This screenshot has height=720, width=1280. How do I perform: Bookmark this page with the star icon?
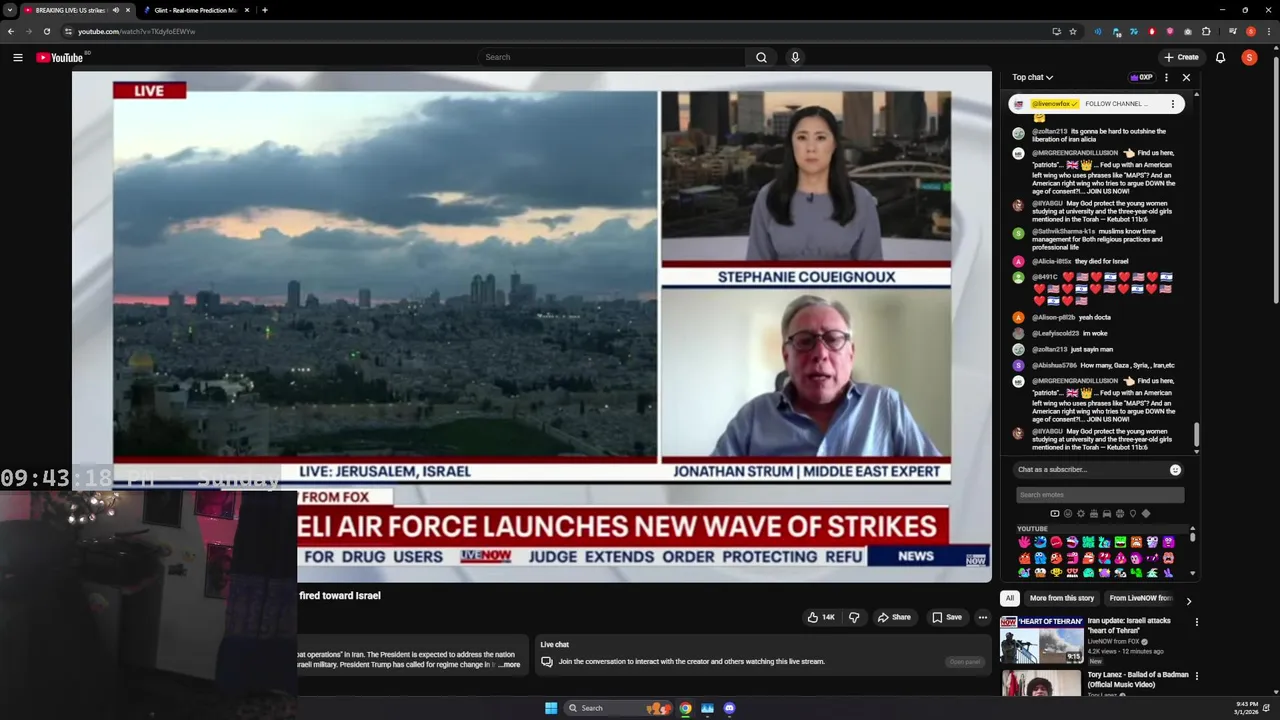coord(1073,31)
